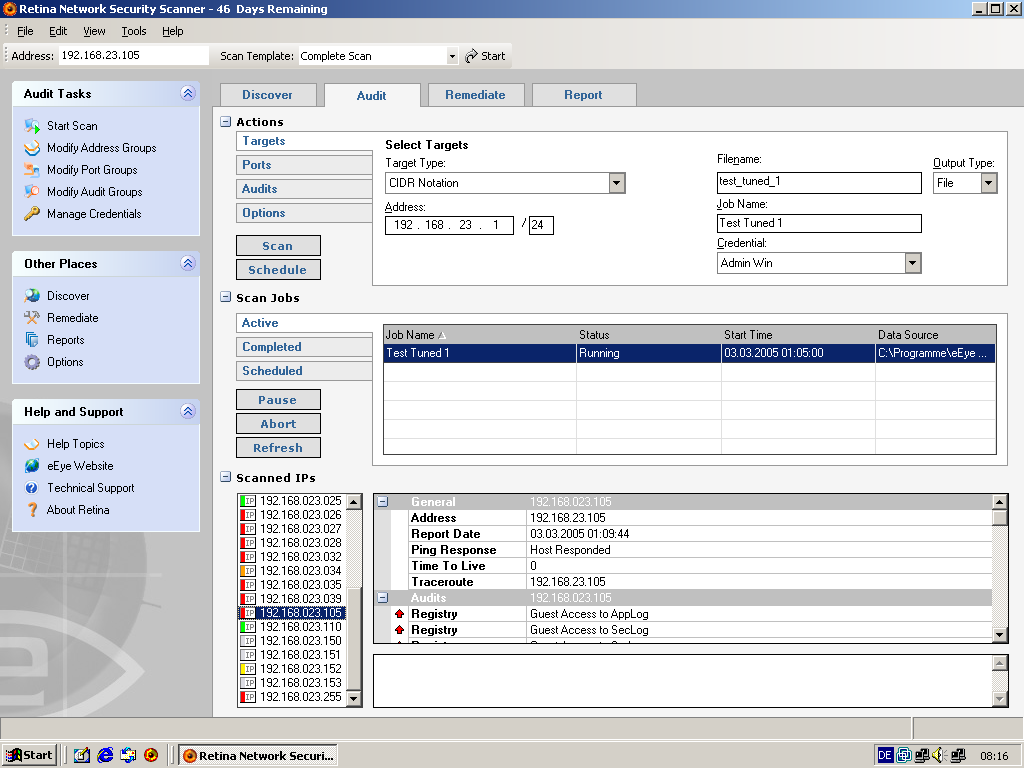Open Internet Explorer from quick launch

click(105, 755)
